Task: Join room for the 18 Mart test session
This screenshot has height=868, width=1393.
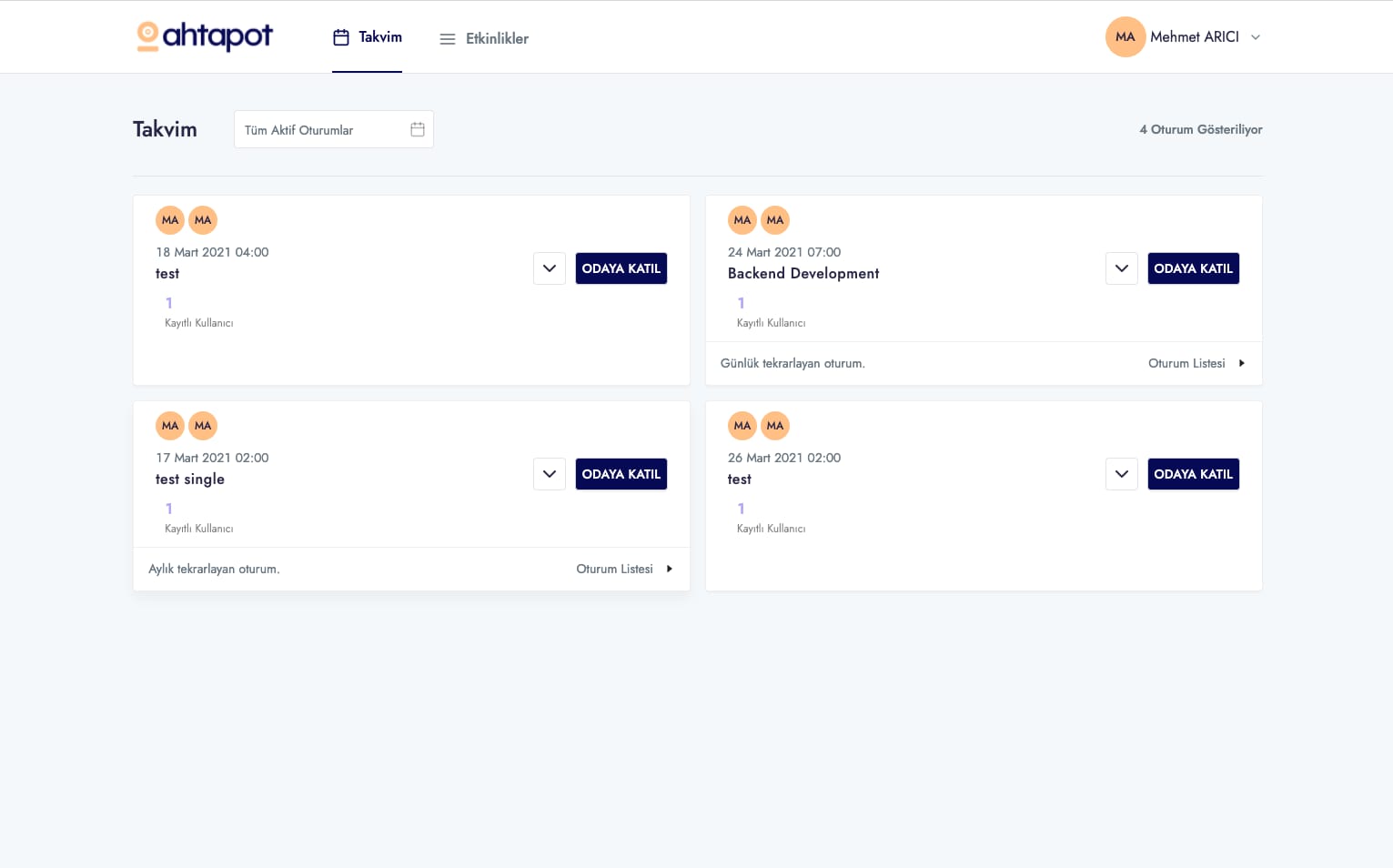Action: point(621,268)
